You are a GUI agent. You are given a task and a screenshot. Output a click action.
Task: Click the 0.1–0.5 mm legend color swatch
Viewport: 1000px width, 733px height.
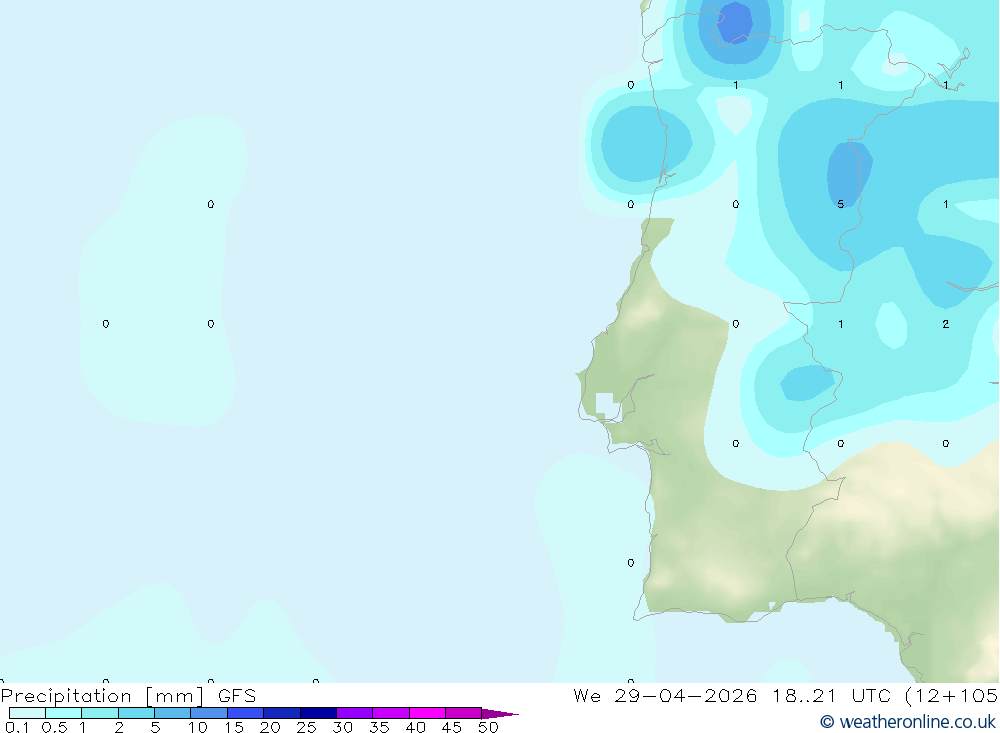coord(27,713)
